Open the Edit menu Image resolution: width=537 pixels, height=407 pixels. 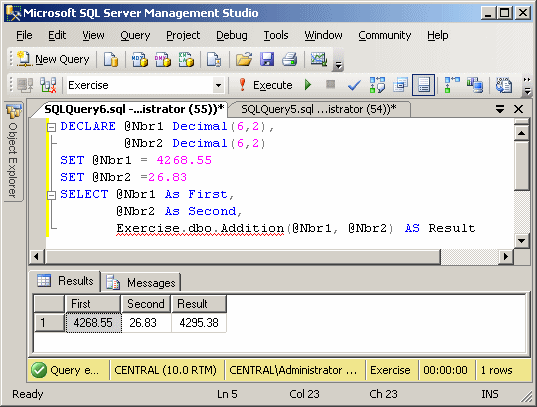pyautogui.click(x=57, y=35)
